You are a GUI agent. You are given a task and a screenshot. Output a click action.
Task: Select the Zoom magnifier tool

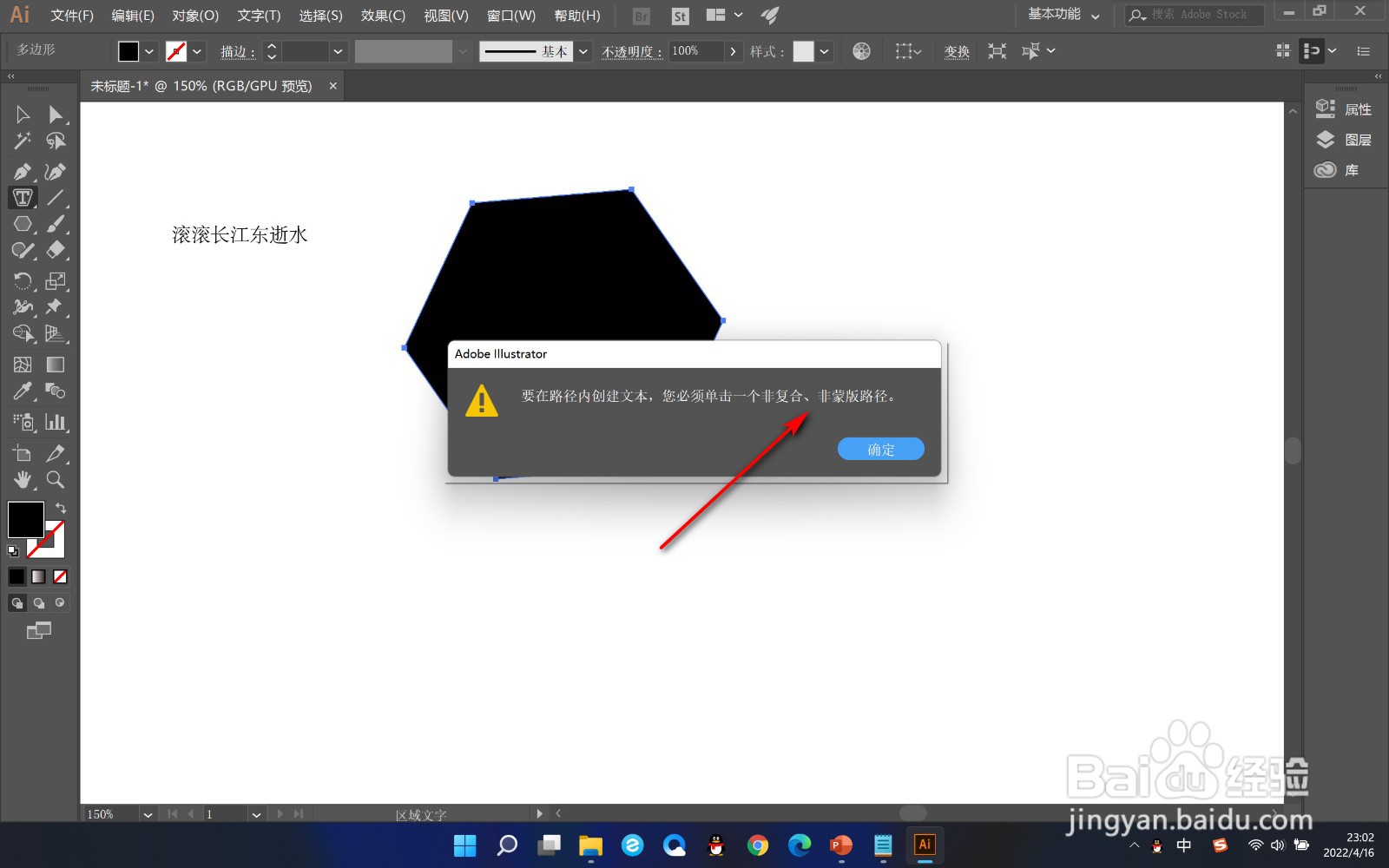[x=55, y=480]
